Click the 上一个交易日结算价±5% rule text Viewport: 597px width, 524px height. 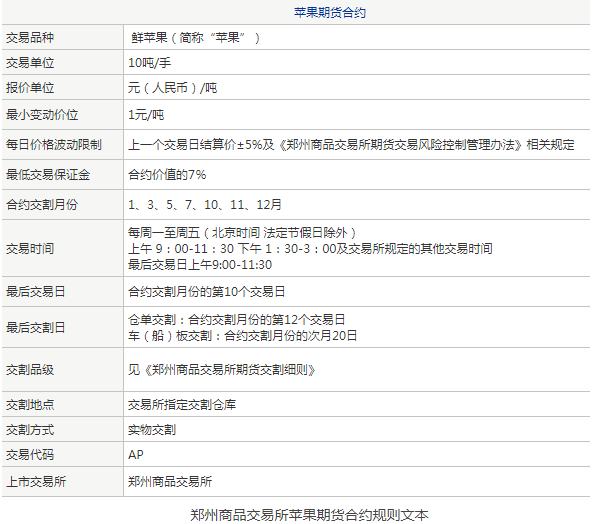(x=351, y=145)
